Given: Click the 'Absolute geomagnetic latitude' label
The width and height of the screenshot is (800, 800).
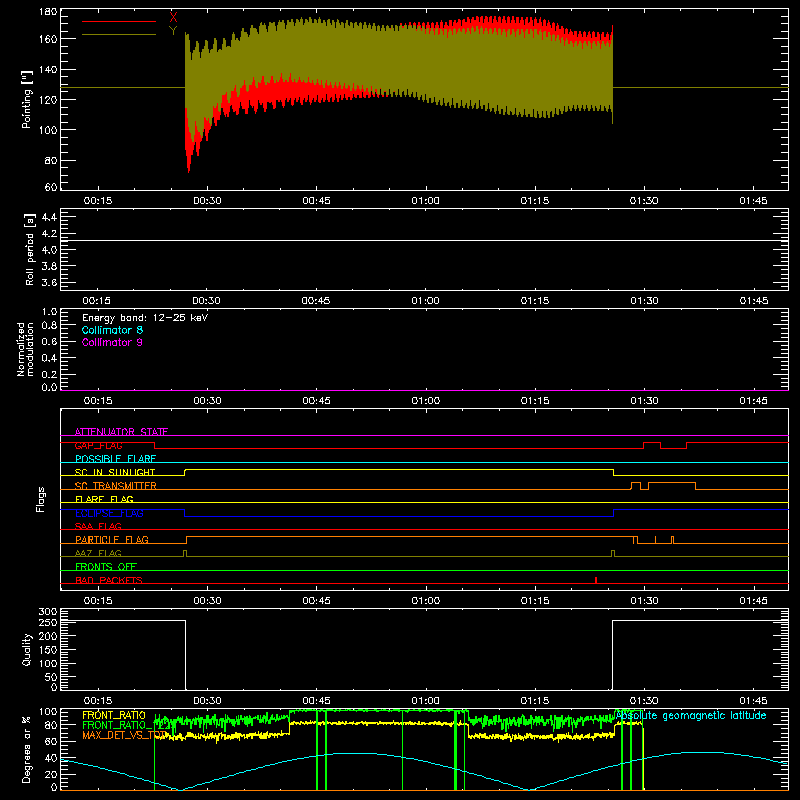Looking at the screenshot, I should (x=691, y=715).
